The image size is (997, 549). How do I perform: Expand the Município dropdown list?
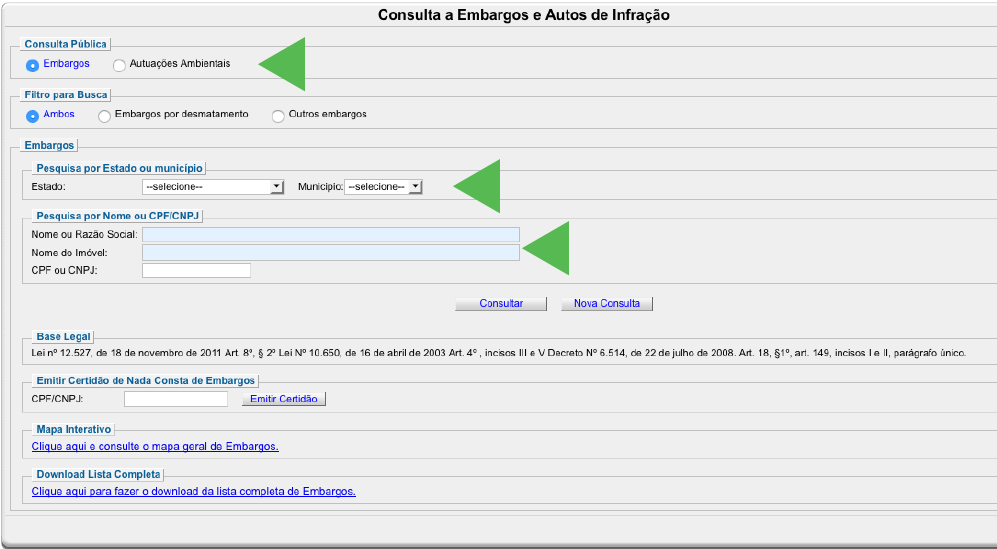pos(383,187)
